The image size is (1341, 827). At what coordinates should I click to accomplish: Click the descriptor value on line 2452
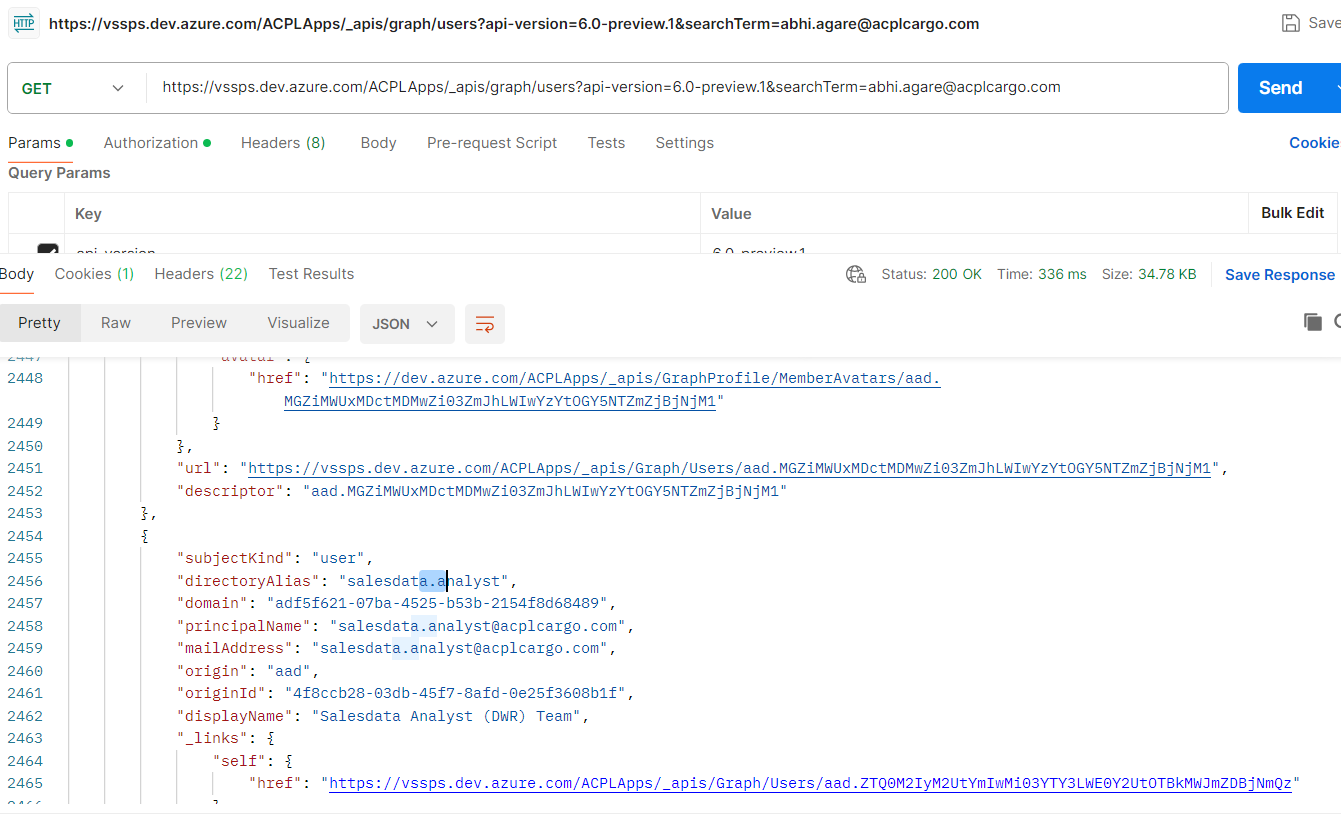tap(543, 491)
